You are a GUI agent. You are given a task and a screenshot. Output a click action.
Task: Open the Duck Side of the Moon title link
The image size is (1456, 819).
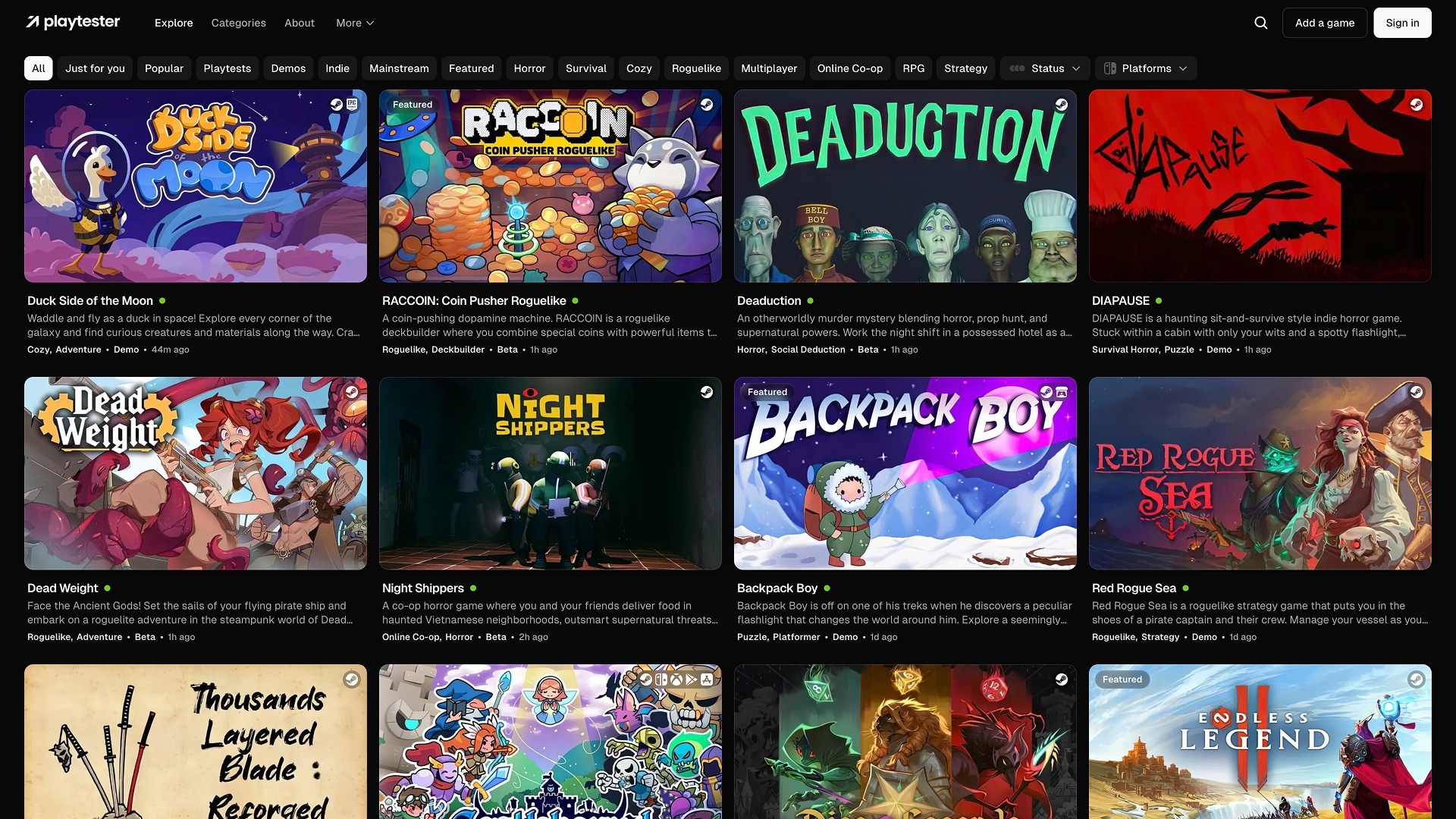point(90,301)
